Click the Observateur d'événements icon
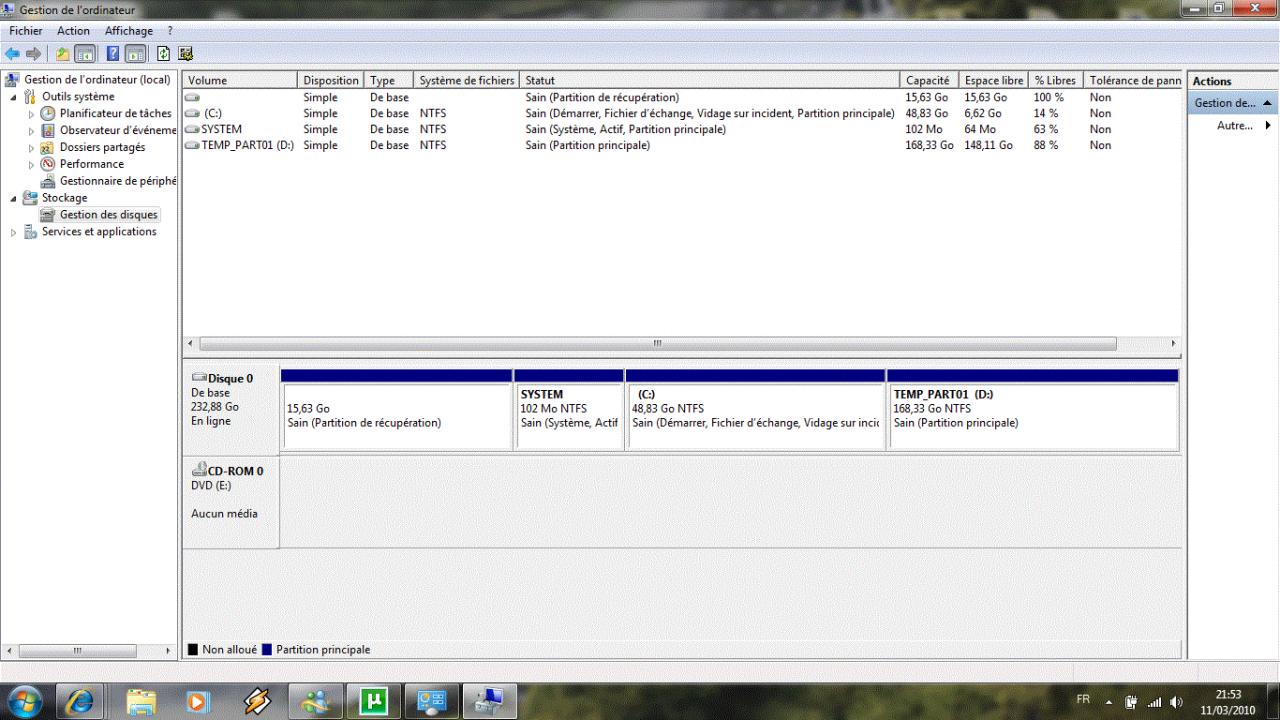 (48, 131)
